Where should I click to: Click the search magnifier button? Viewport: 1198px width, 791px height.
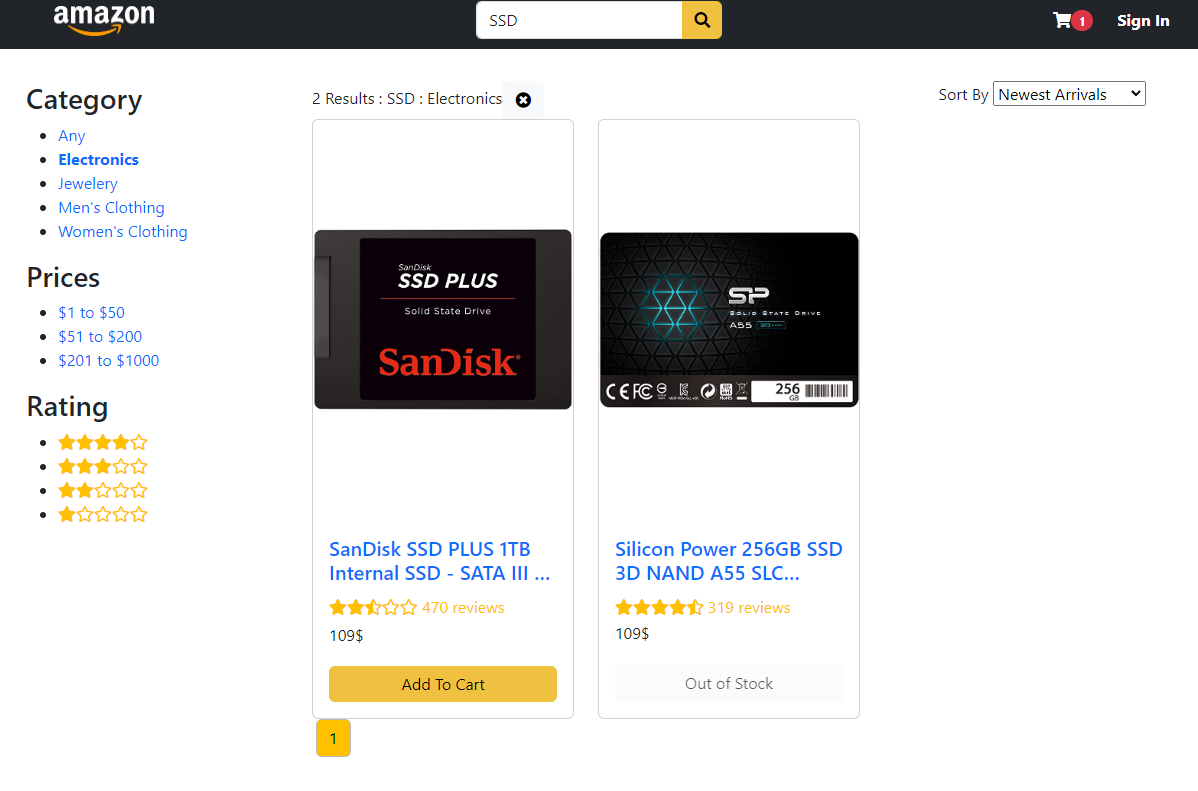[x=701, y=21]
